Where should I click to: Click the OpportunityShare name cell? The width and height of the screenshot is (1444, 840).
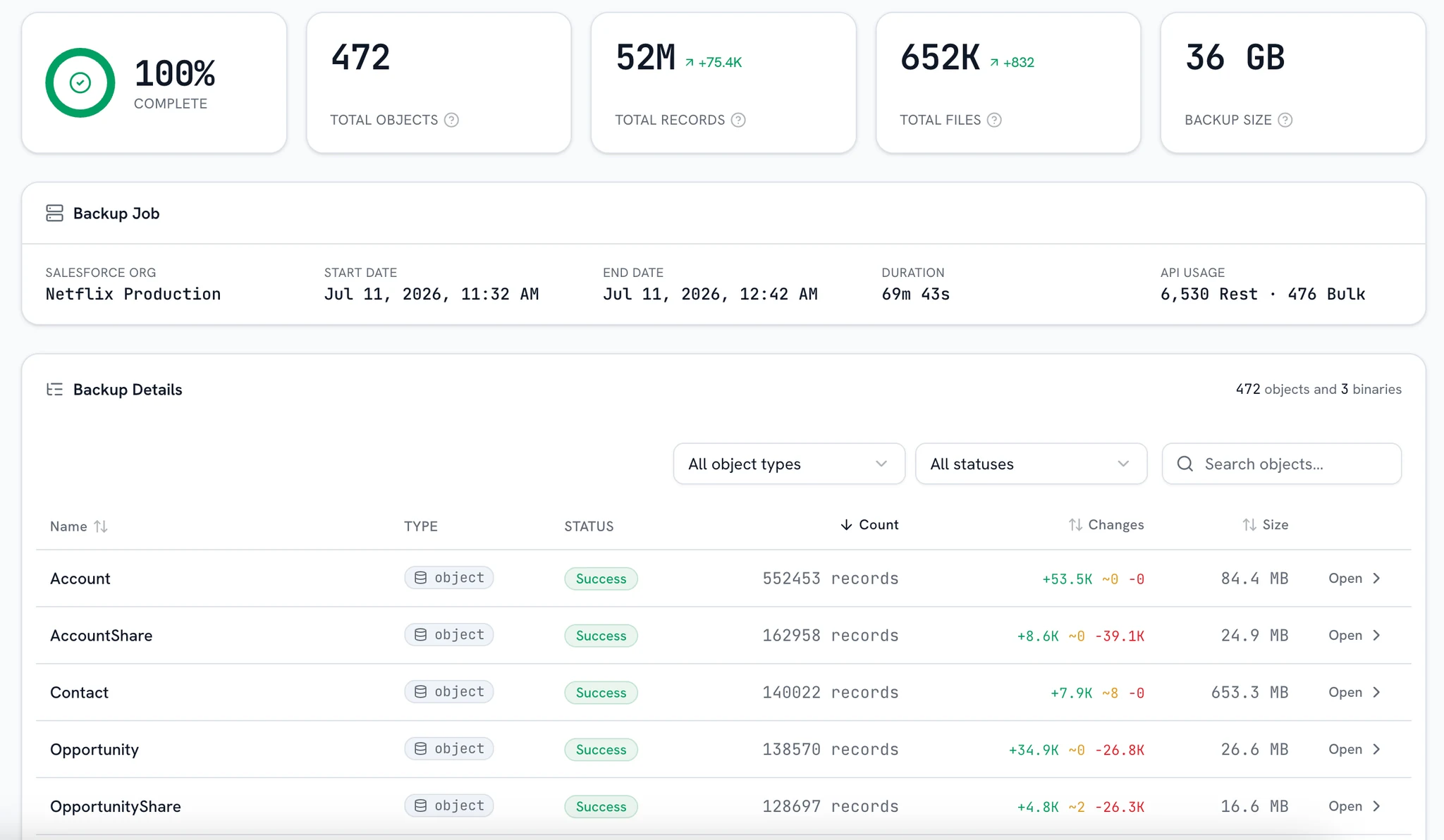[115, 807]
